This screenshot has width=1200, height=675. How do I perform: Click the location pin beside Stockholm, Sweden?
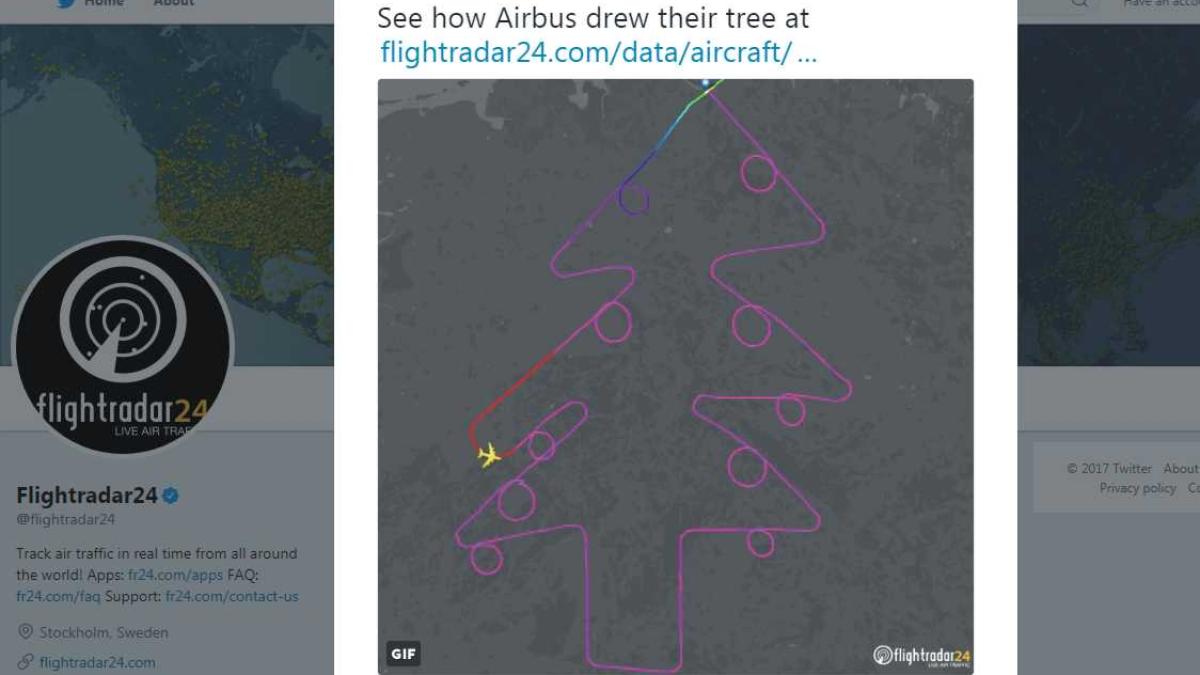coord(28,632)
